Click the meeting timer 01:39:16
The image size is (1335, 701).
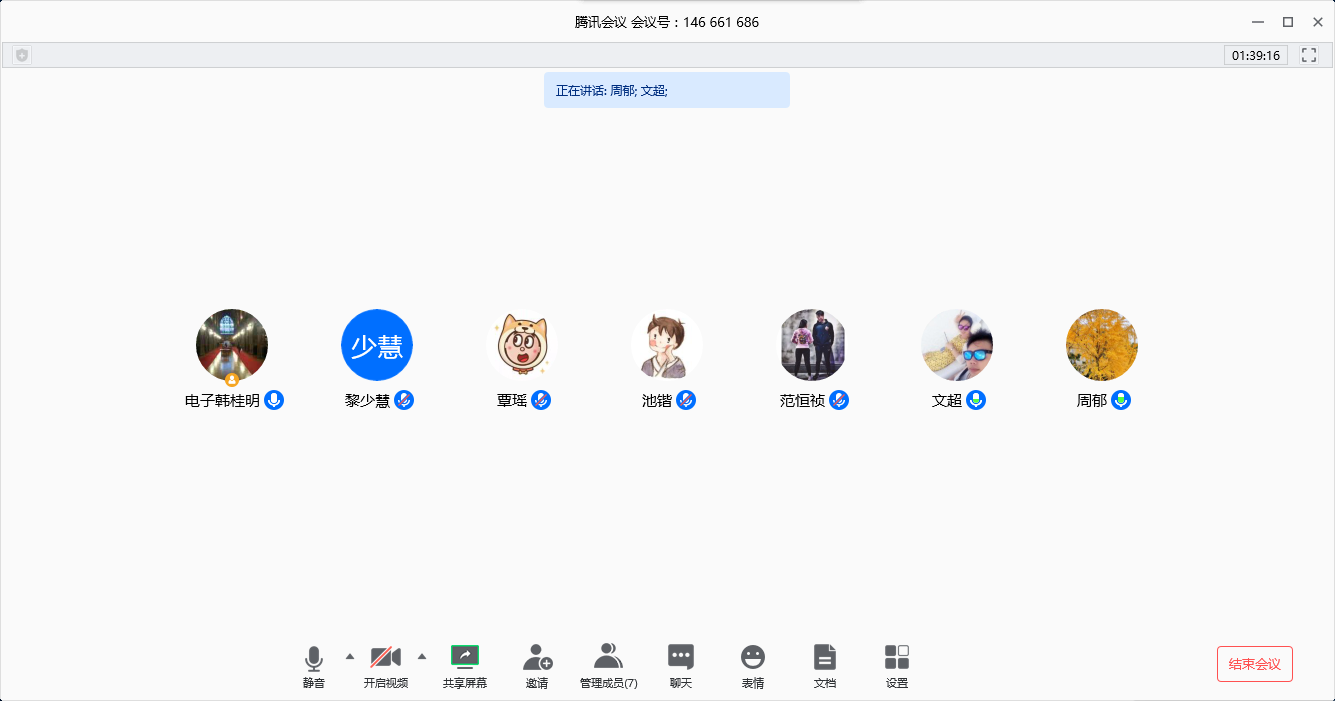click(x=1255, y=56)
